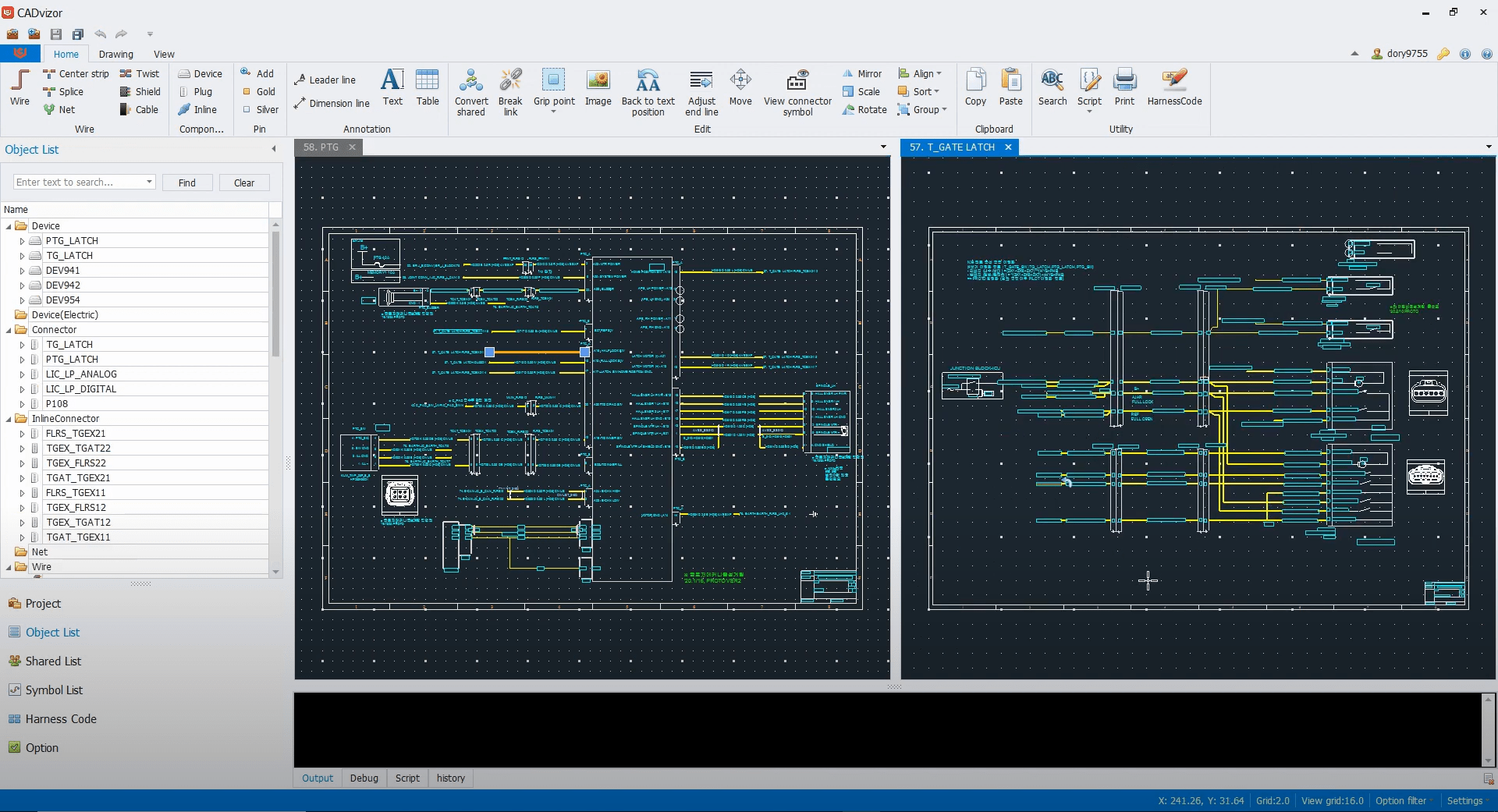
Task: Choose the Center strip wire option
Action: [x=76, y=73]
